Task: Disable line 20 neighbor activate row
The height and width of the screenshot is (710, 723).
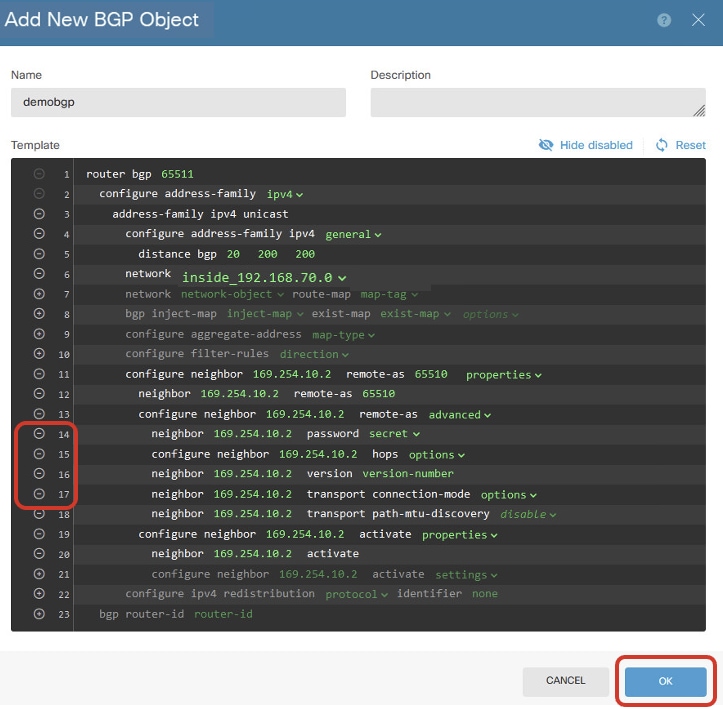Action: point(39,554)
